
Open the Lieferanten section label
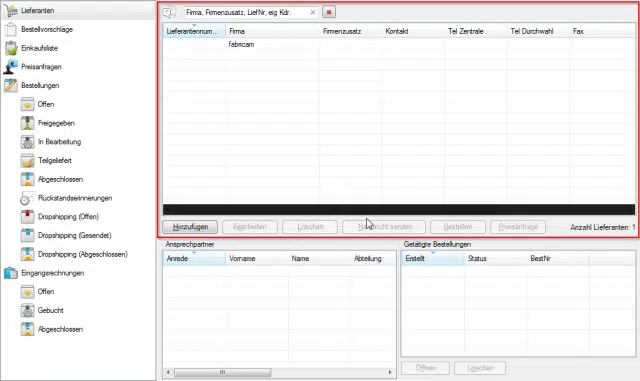tap(38, 11)
